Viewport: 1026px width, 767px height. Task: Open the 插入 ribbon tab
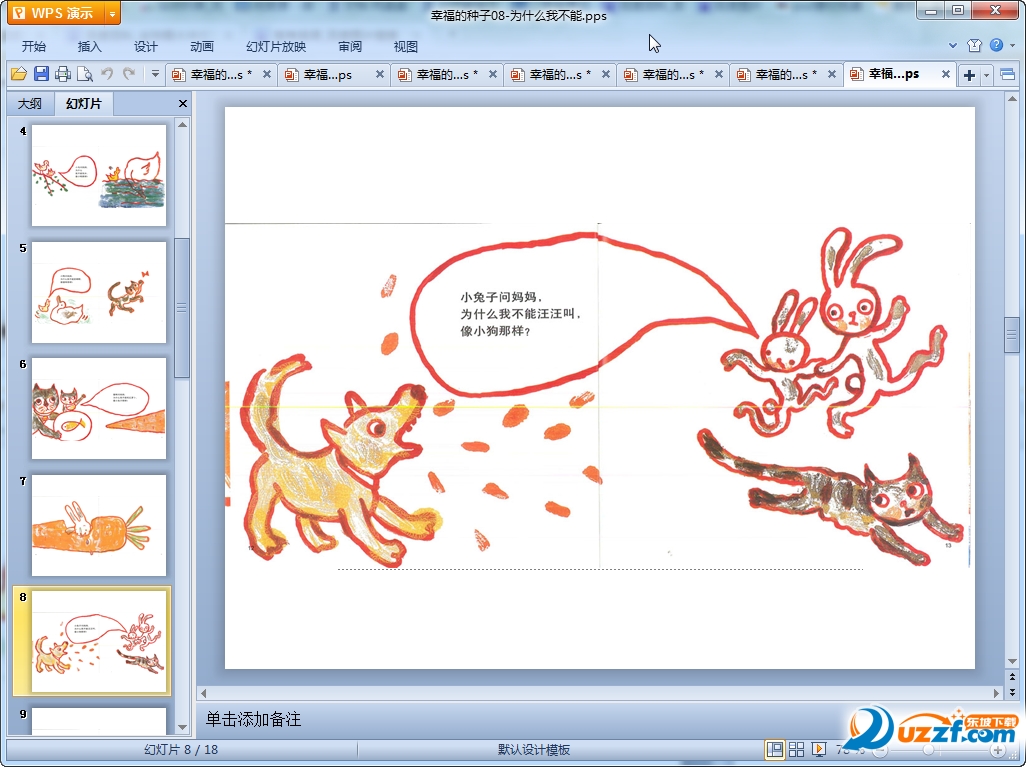(x=90, y=46)
